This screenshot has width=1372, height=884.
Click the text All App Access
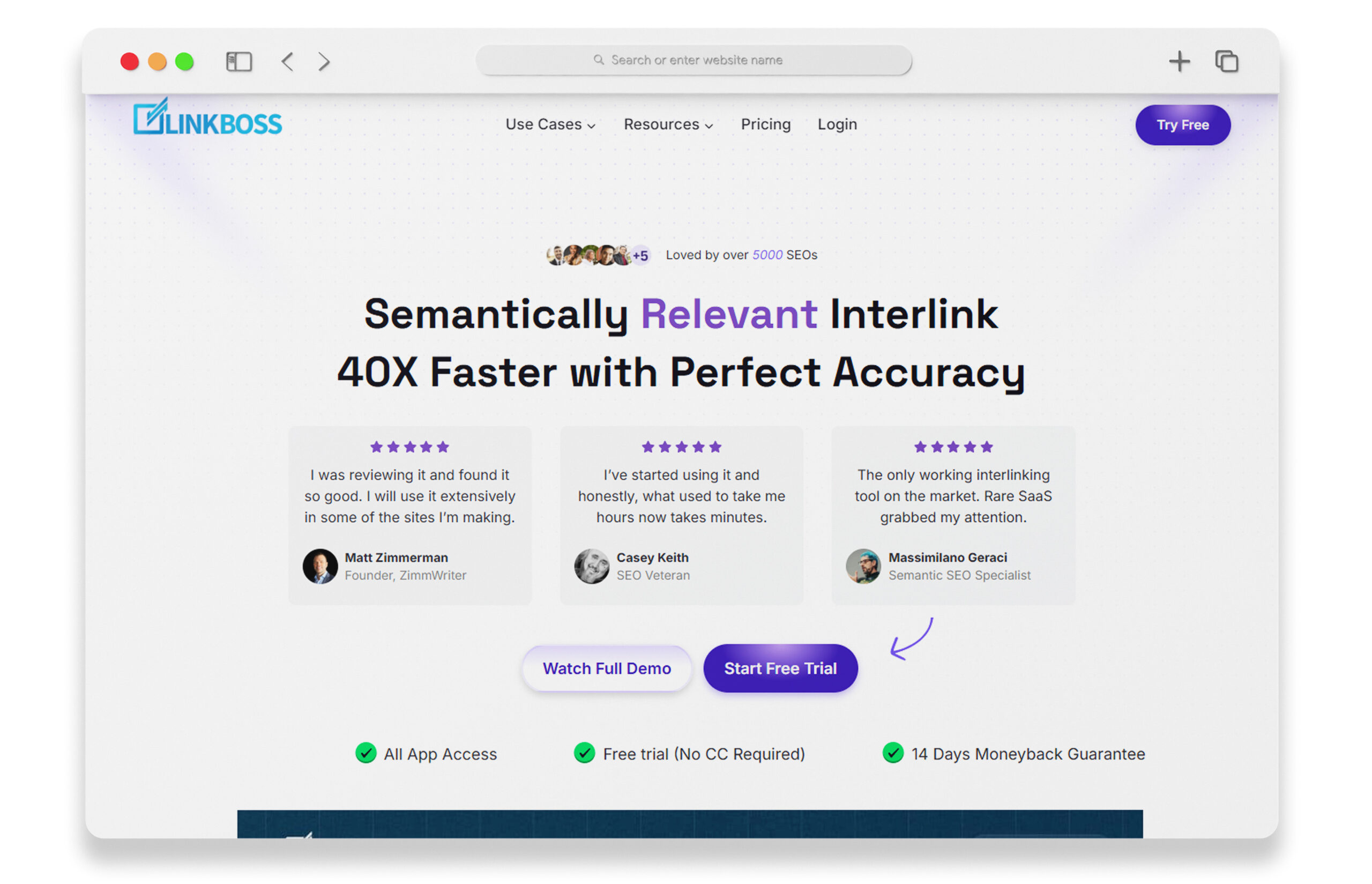pyautogui.click(x=440, y=754)
